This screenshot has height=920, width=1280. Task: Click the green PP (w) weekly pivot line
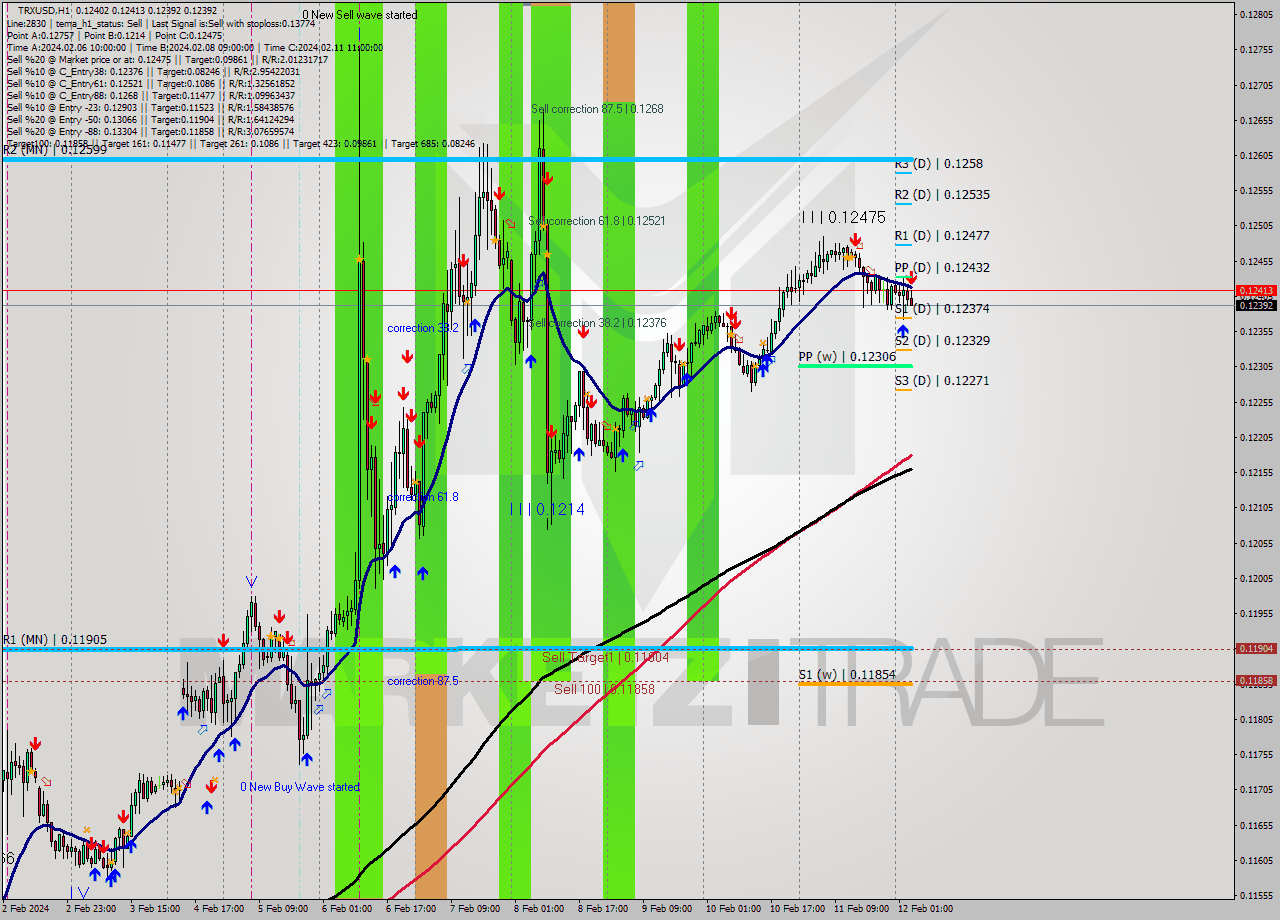pos(855,366)
